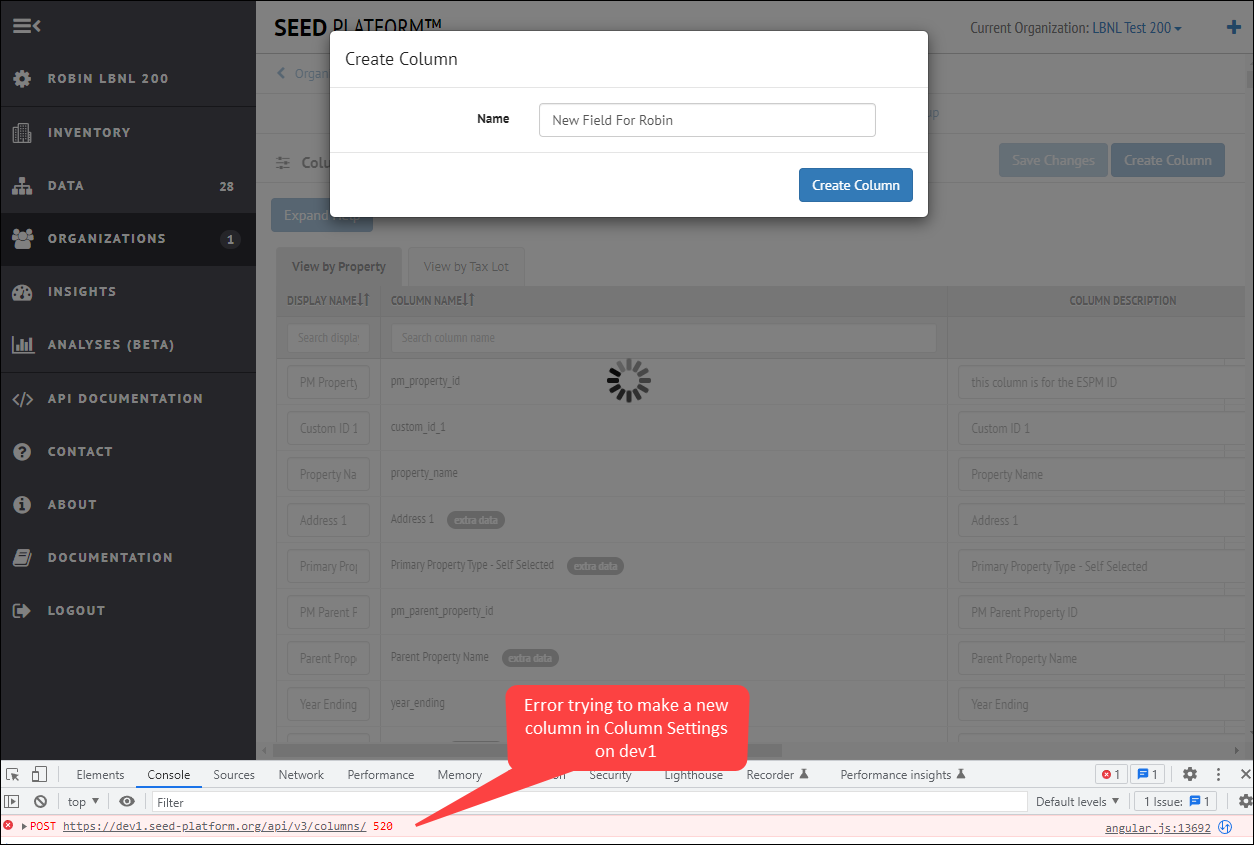The image size is (1254, 845).
Task: Open DevTools settings via the gear icon
Action: click(x=1189, y=774)
